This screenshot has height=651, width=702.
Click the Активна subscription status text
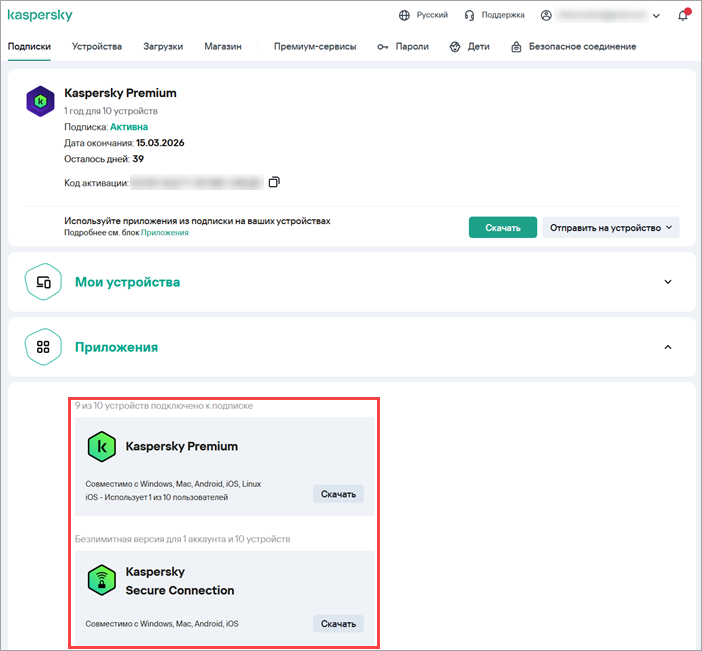click(129, 127)
